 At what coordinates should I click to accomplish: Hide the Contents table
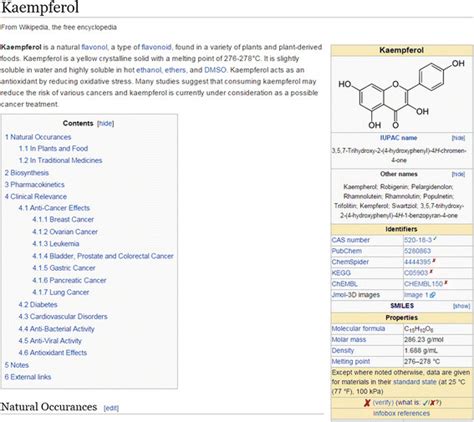[x=105, y=123]
